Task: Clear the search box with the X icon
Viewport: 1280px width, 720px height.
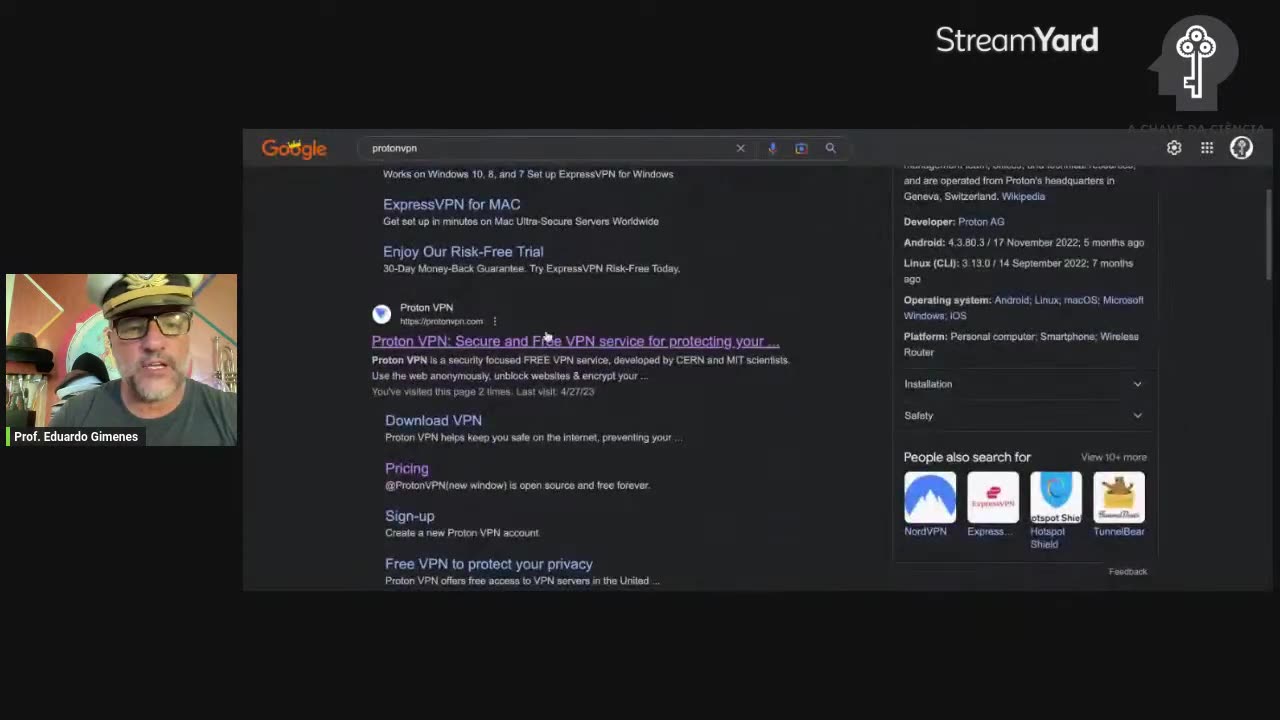Action: click(x=740, y=148)
